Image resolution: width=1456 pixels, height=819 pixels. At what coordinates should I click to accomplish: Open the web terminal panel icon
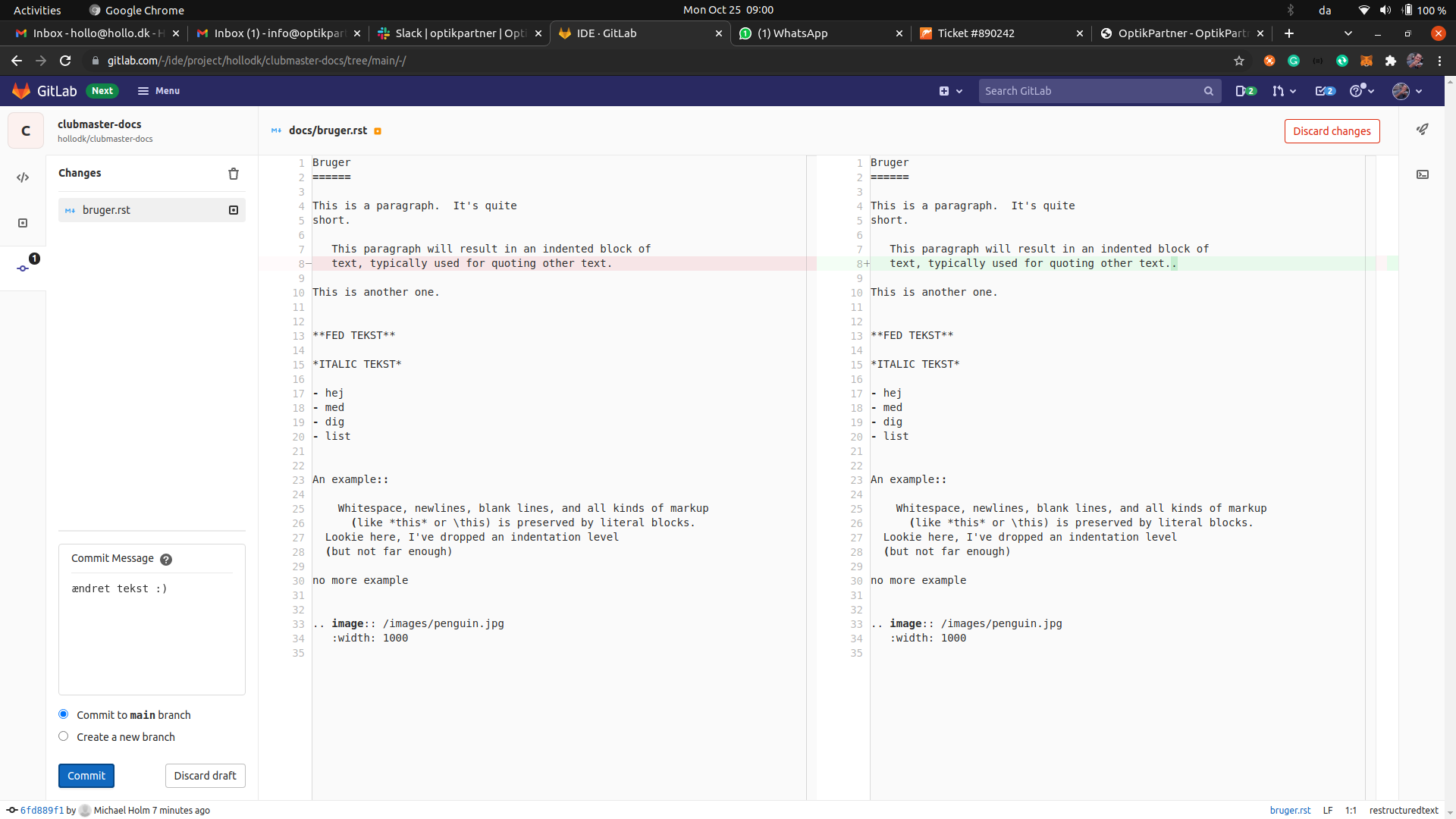pyautogui.click(x=1423, y=174)
